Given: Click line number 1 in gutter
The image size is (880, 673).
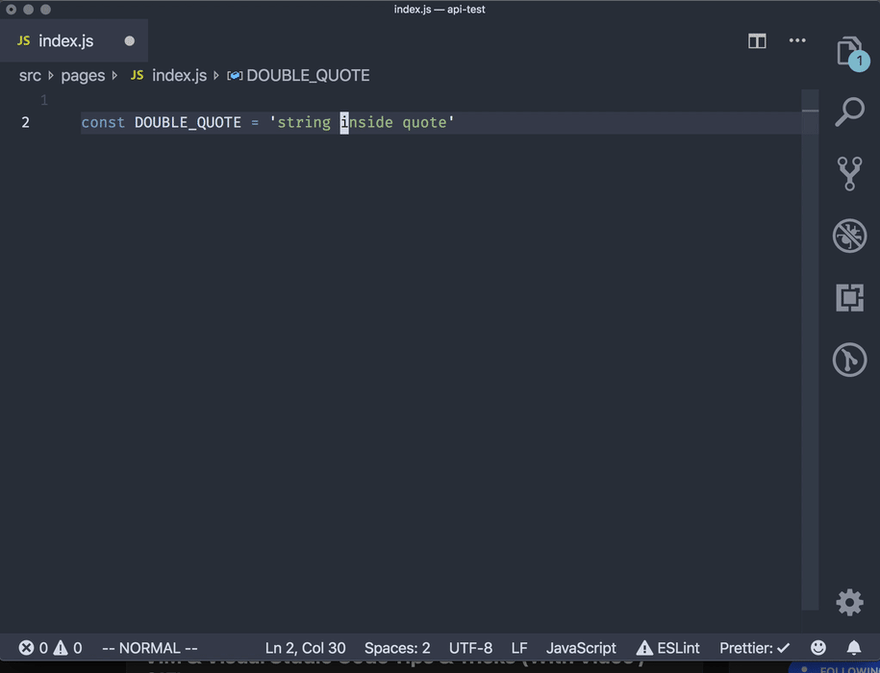Looking at the screenshot, I should (44, 100).
